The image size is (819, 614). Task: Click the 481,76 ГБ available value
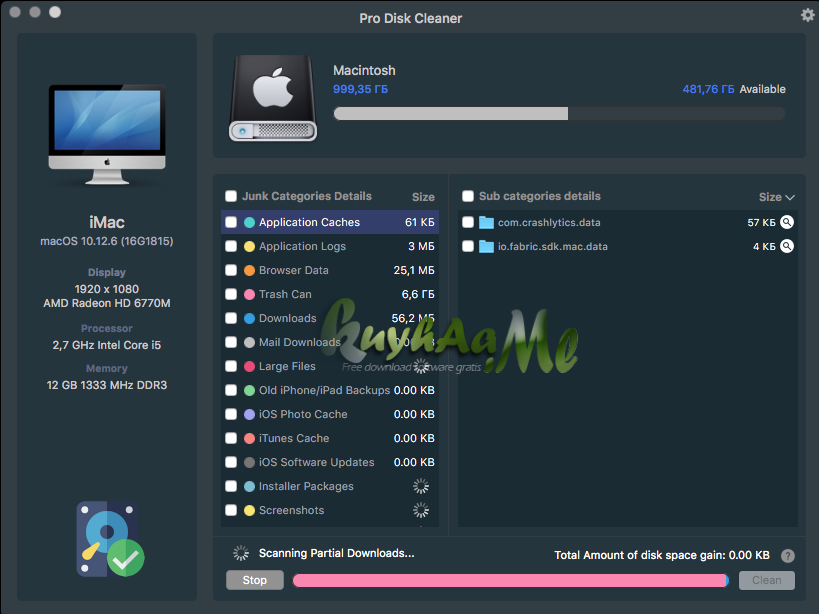point(708,89)
